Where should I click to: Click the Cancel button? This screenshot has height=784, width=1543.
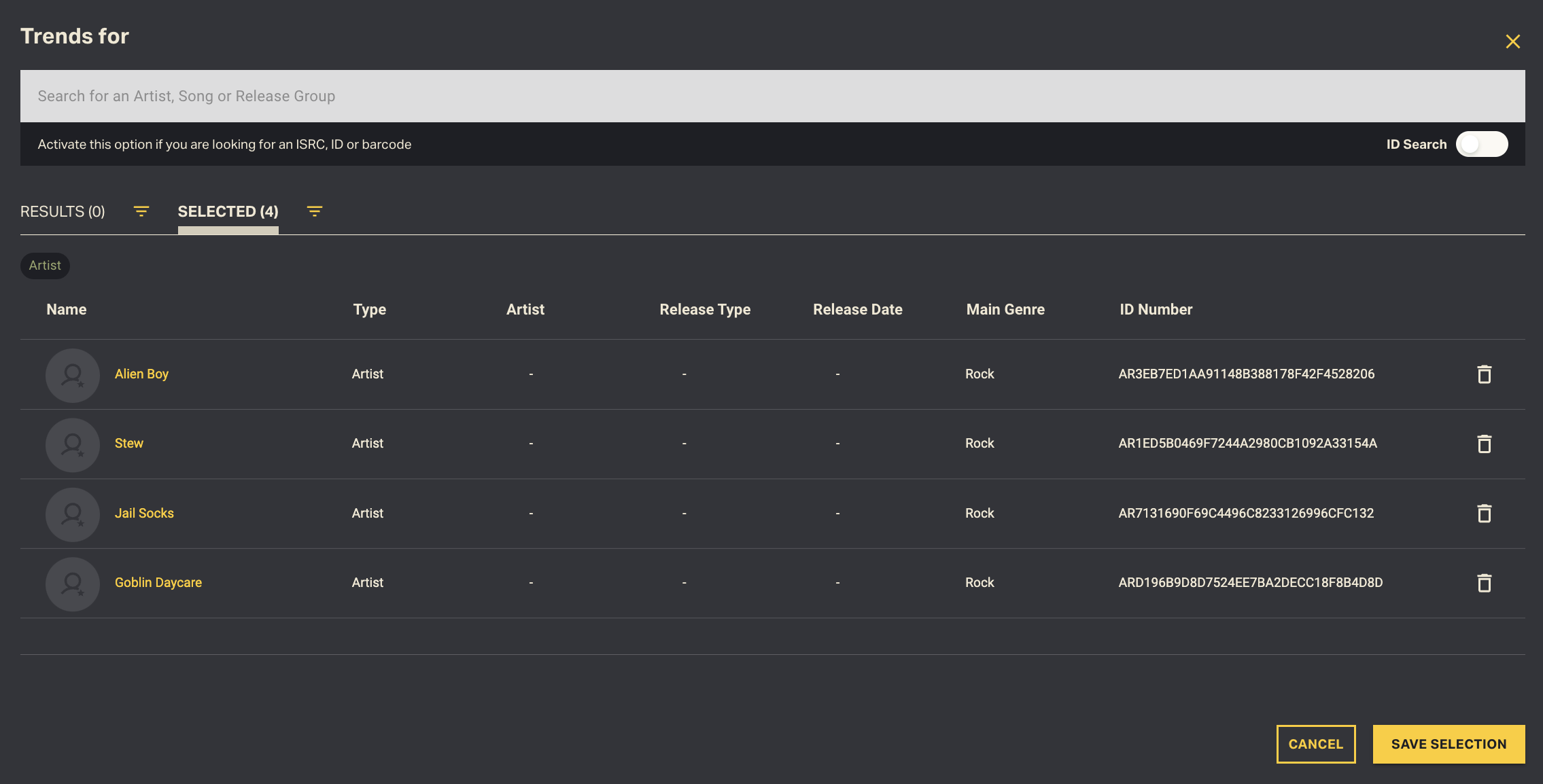[x=1315, y=744]
